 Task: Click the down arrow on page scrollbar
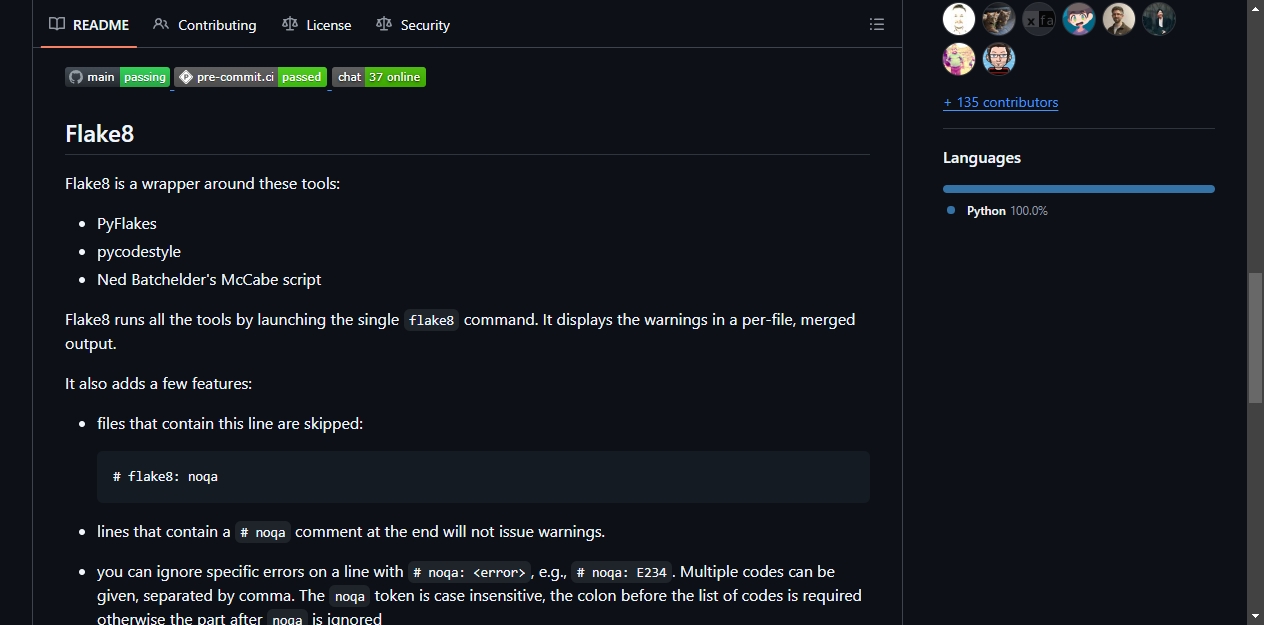point(1255,616)
